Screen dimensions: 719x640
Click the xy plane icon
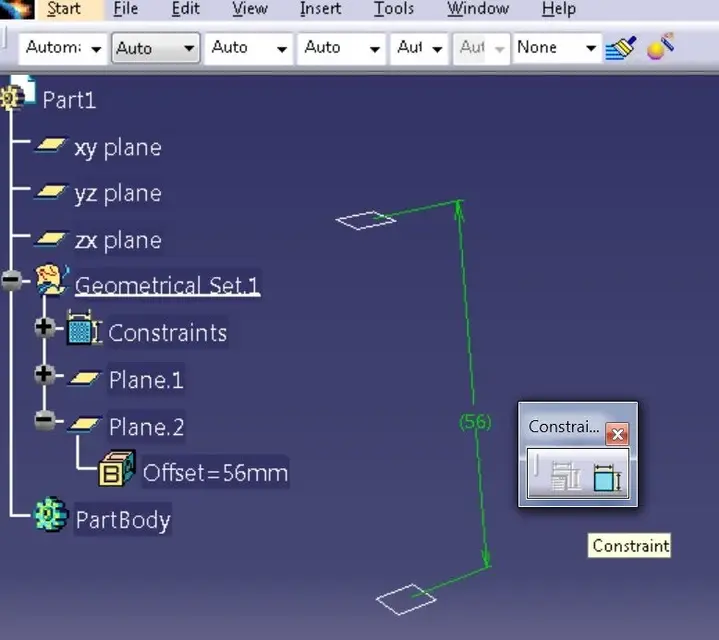tap(51, 146)
